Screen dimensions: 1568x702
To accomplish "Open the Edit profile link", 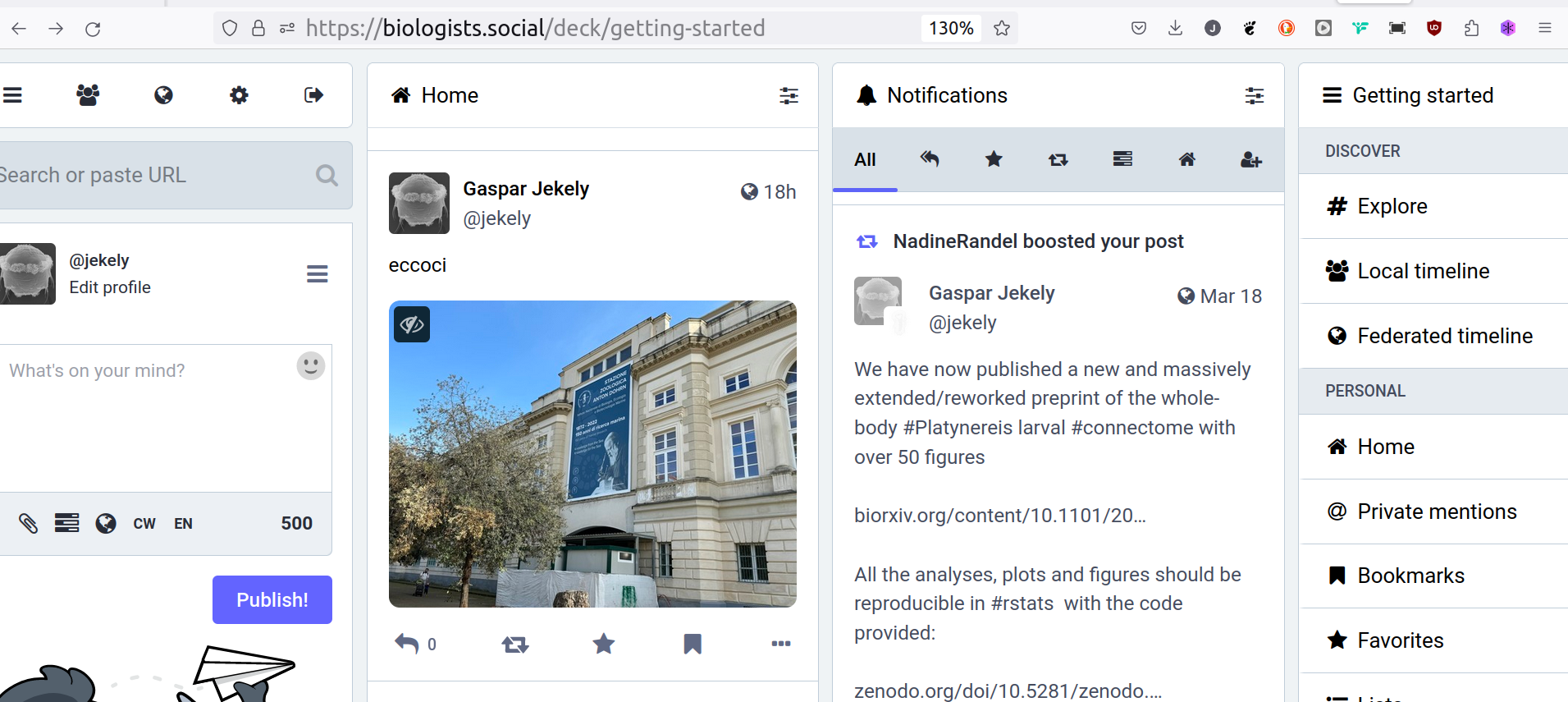I will (110, 287).
